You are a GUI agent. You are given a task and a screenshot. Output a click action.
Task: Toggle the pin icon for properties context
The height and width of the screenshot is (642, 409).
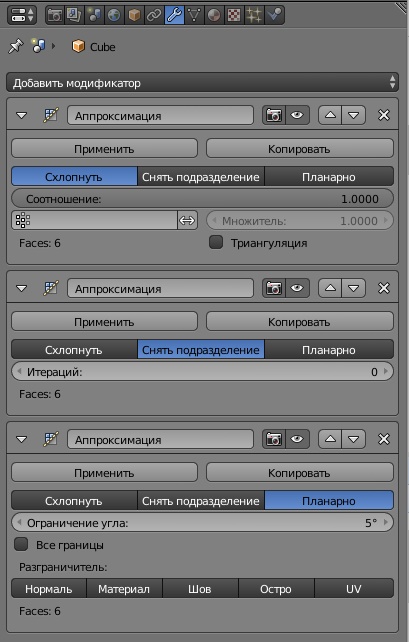16,46
